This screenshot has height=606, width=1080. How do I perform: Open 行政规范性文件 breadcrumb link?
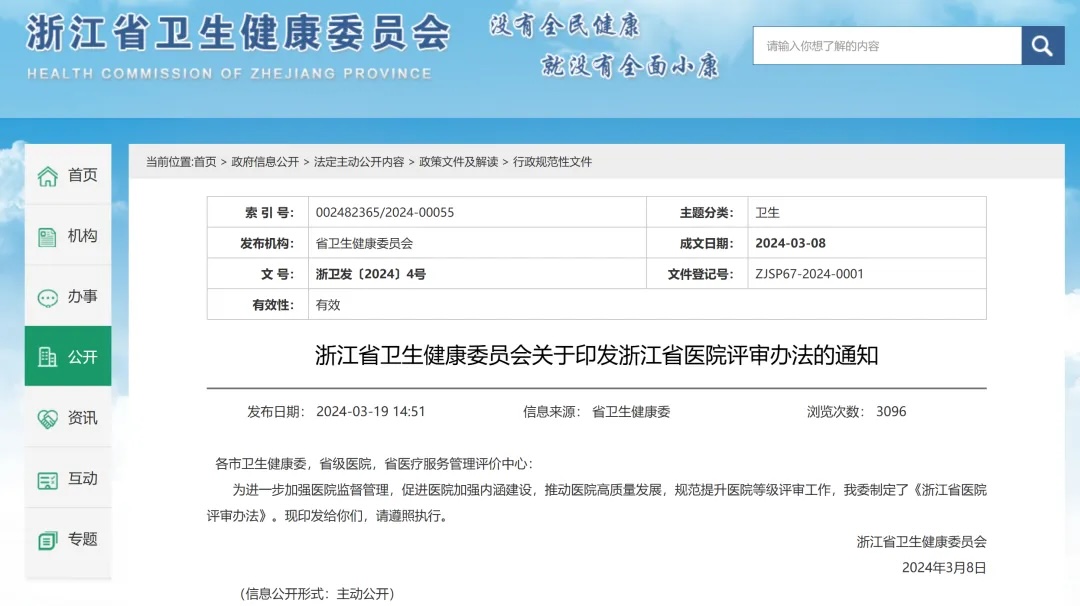(x=552, y=162)
